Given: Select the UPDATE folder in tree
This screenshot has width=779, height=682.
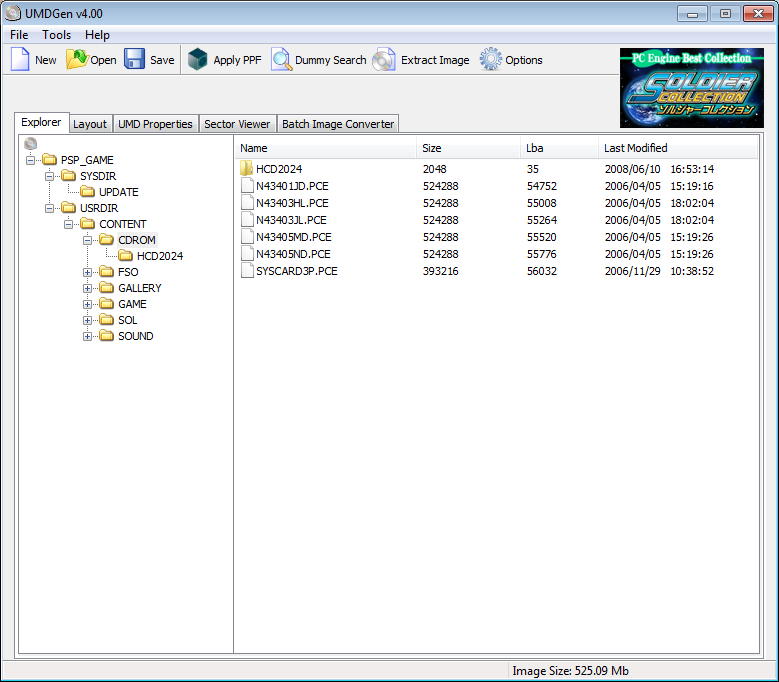Looking at the screenshot, I should [118, 192].
